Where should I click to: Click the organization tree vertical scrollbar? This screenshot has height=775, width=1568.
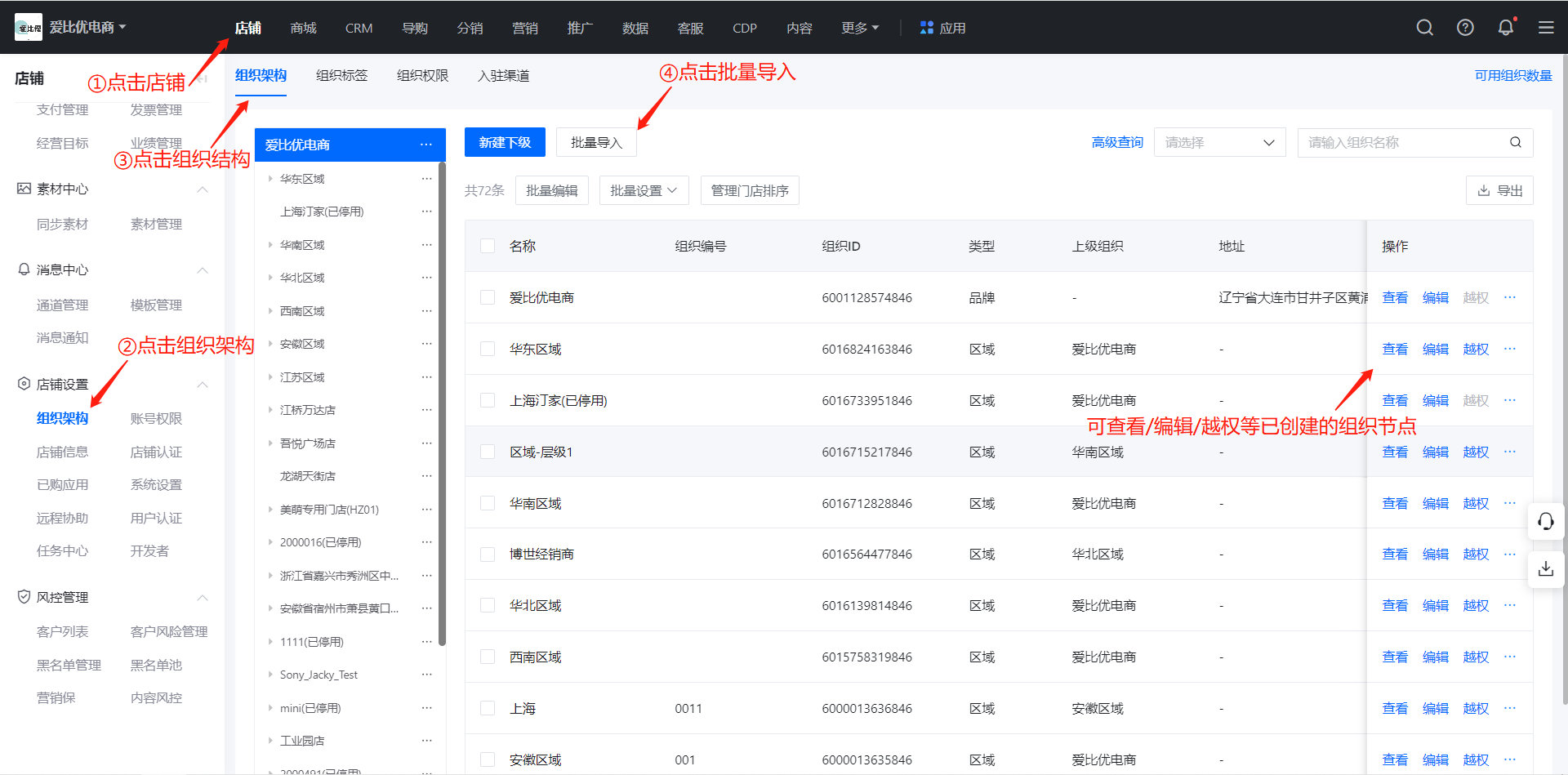pyautogui.click(x=442, y=404)
